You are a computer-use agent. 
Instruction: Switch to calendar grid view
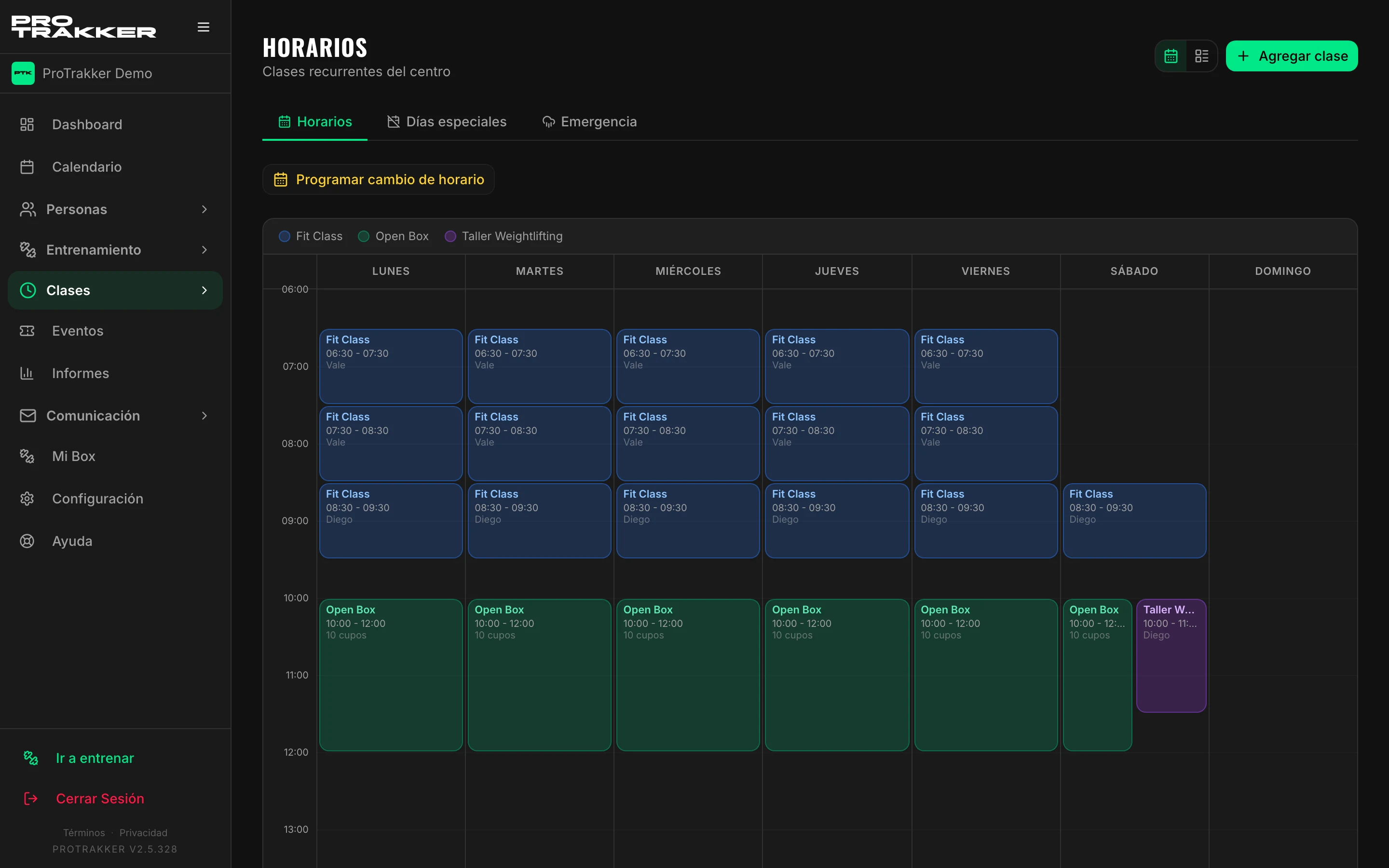[1171, 55]
